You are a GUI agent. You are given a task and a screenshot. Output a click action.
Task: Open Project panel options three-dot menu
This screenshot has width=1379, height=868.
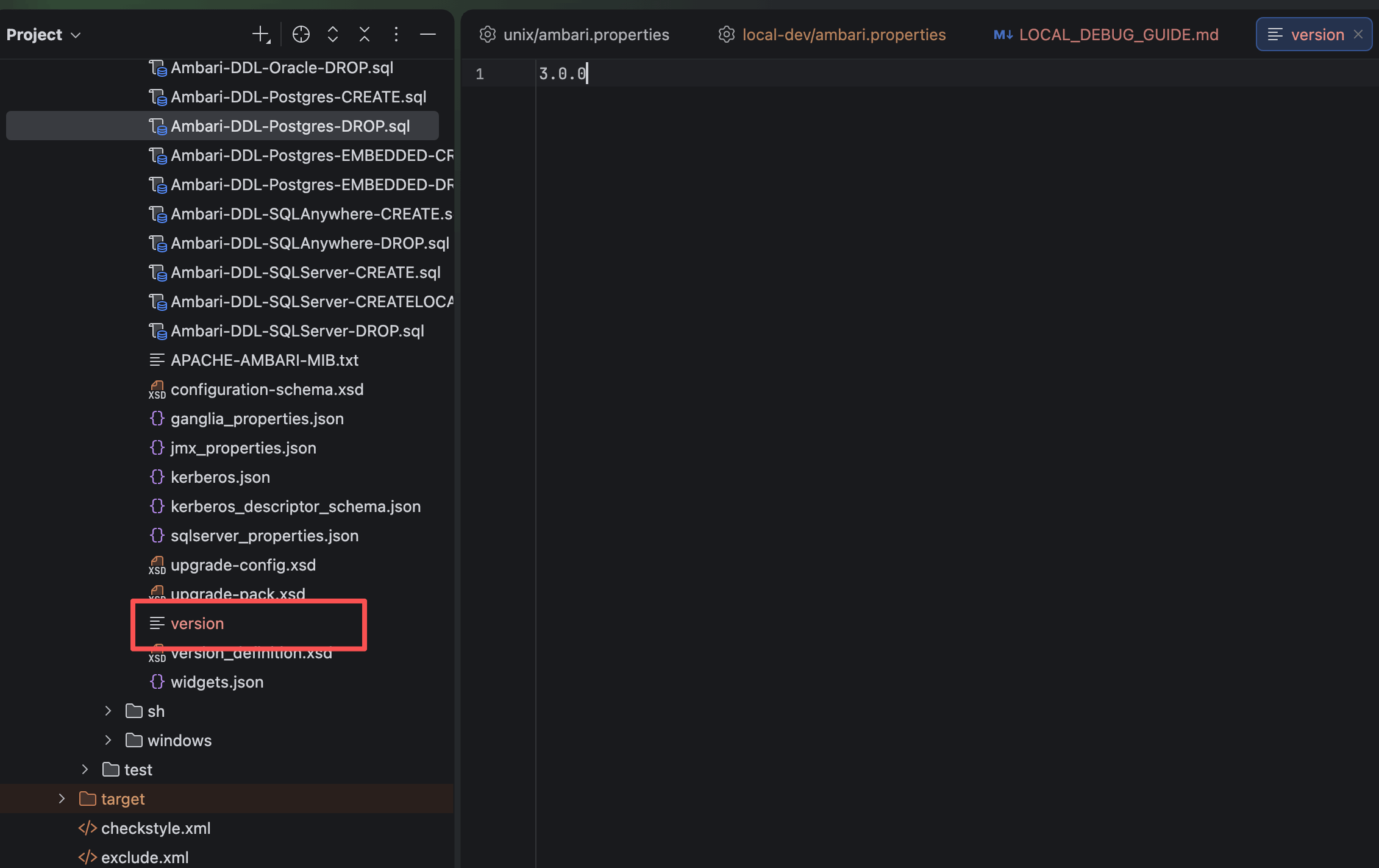[396, 35]
